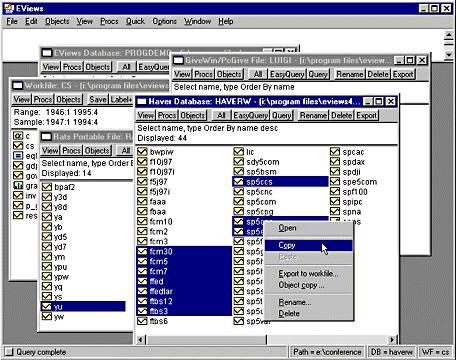The width and height of the screenshot is (456, 360).
Task: Click the 'fcm7' series name
Action: (158, 271)
